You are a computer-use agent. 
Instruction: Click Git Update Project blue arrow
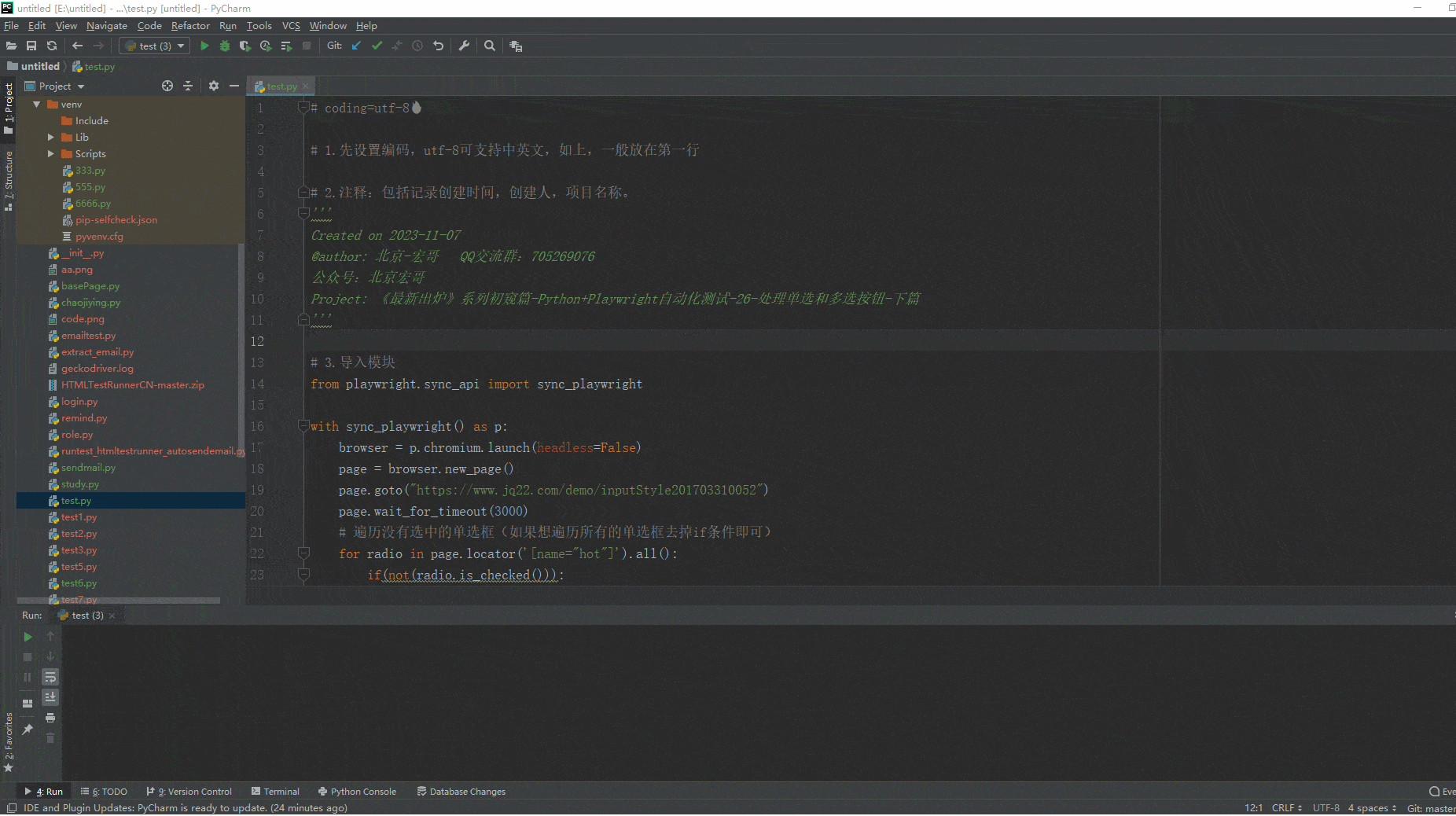(356, 46)
